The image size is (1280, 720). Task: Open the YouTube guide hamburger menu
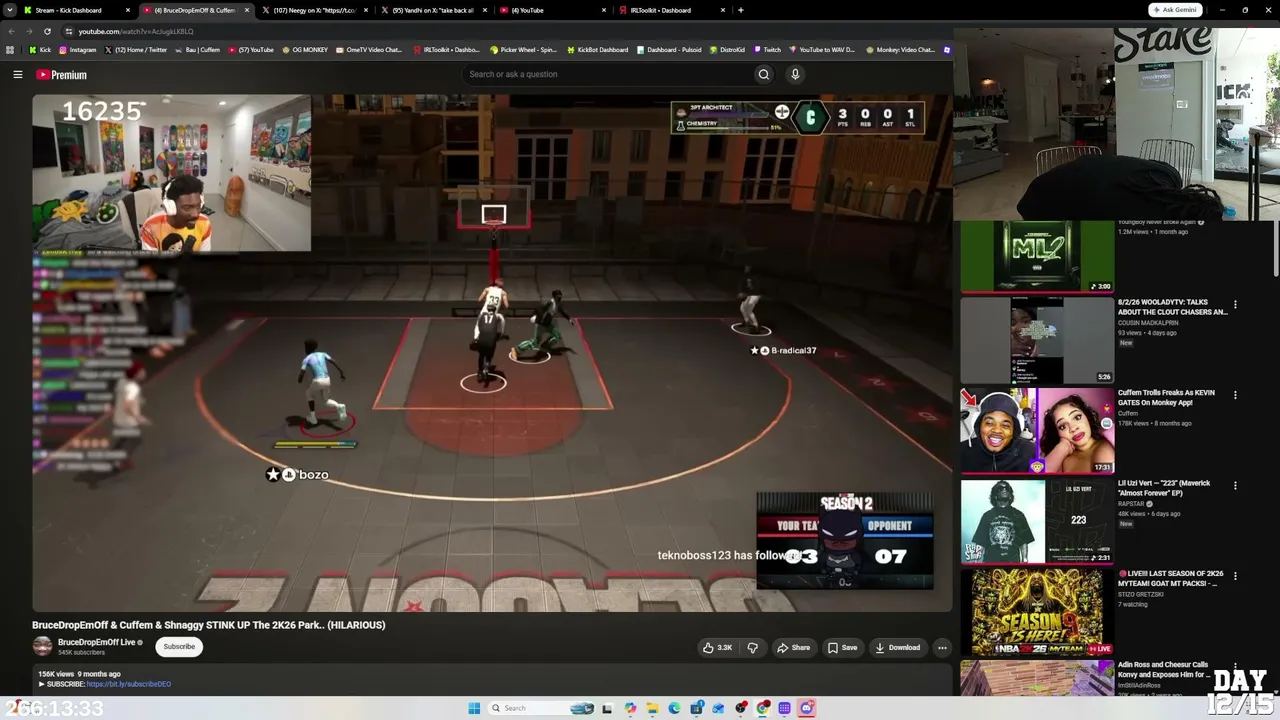pos(17,74)
